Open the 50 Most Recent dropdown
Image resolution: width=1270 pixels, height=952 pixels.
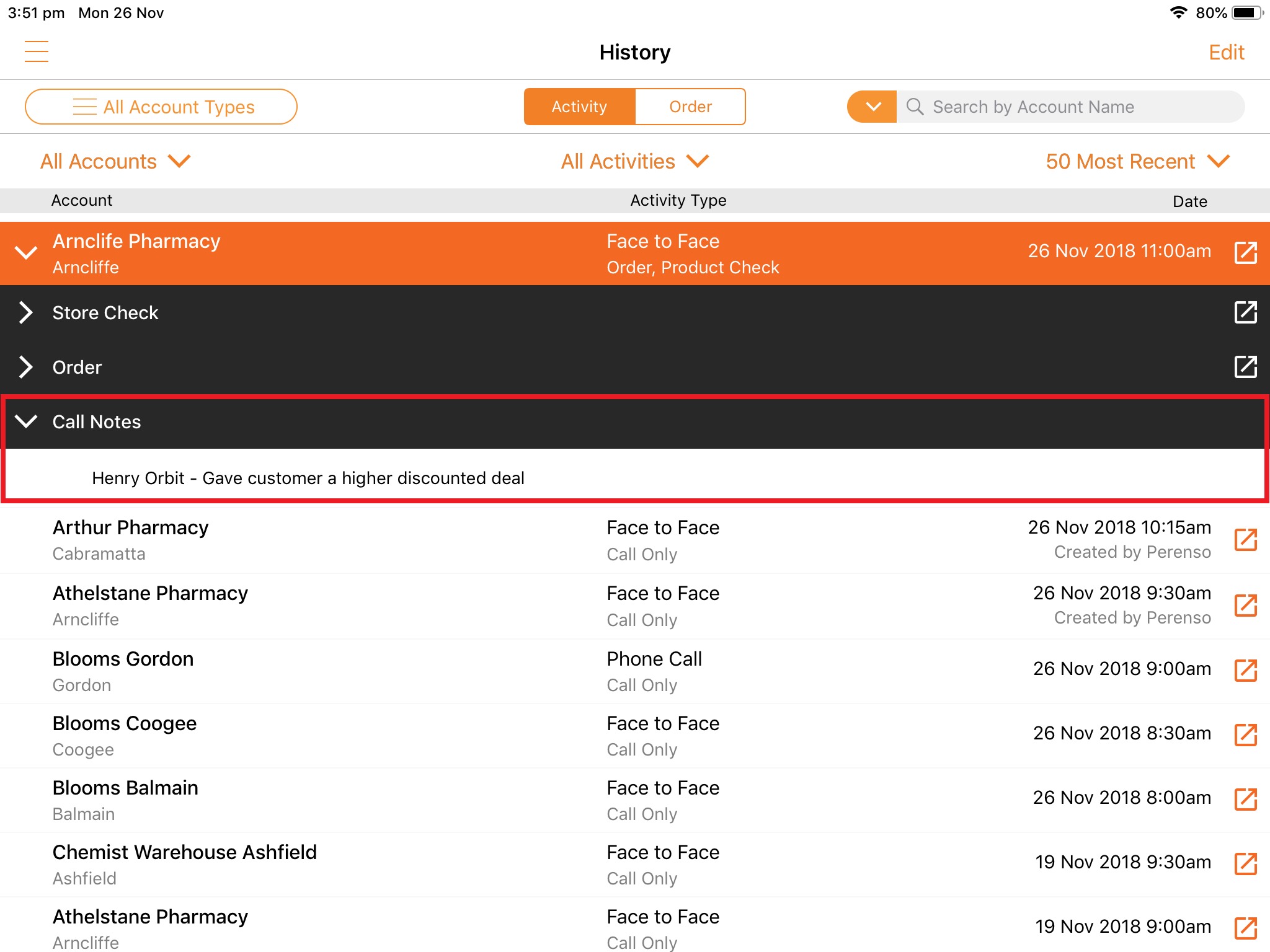pos(1137,162)
